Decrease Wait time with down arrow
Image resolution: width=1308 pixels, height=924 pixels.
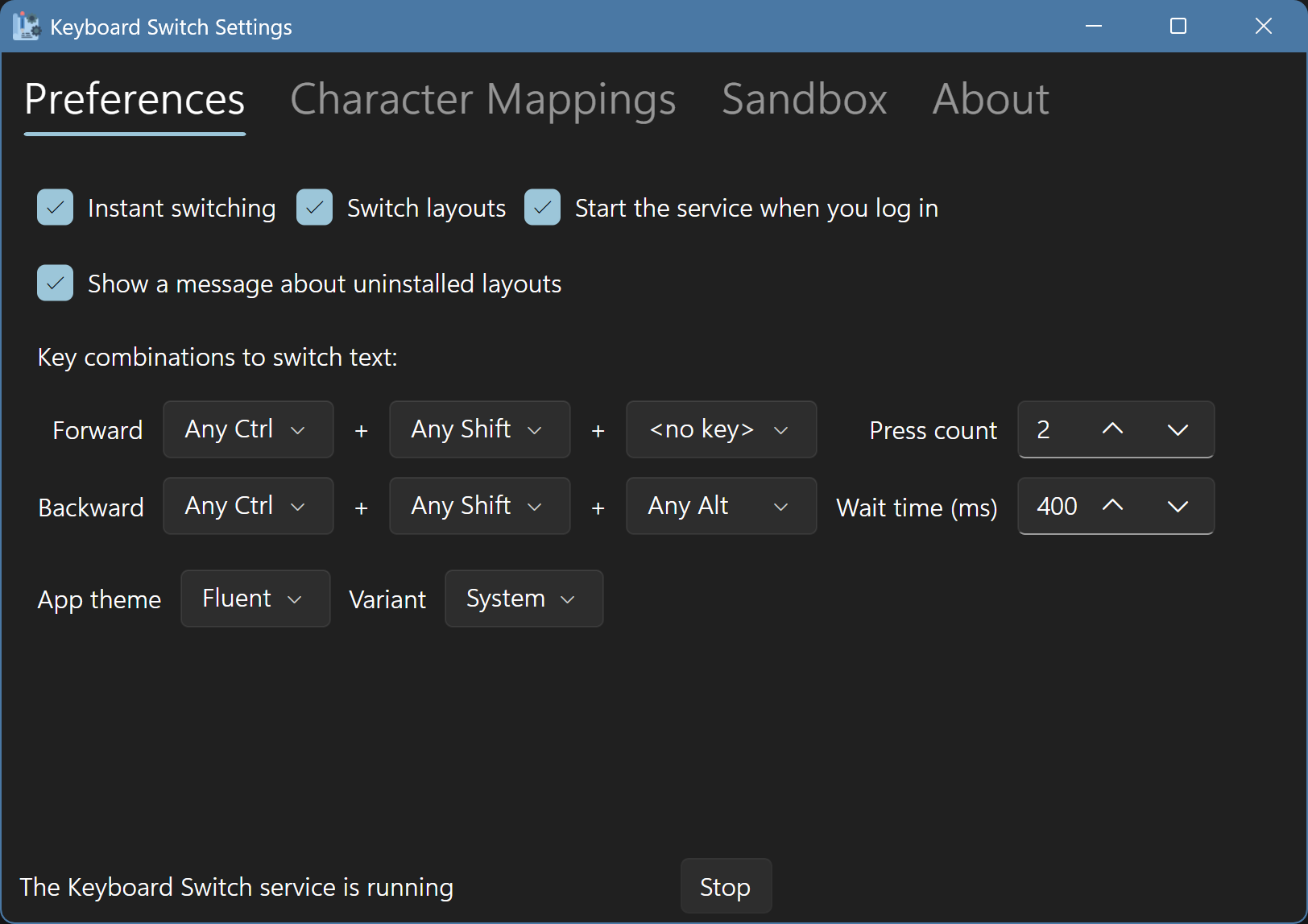click(1178, 506)
